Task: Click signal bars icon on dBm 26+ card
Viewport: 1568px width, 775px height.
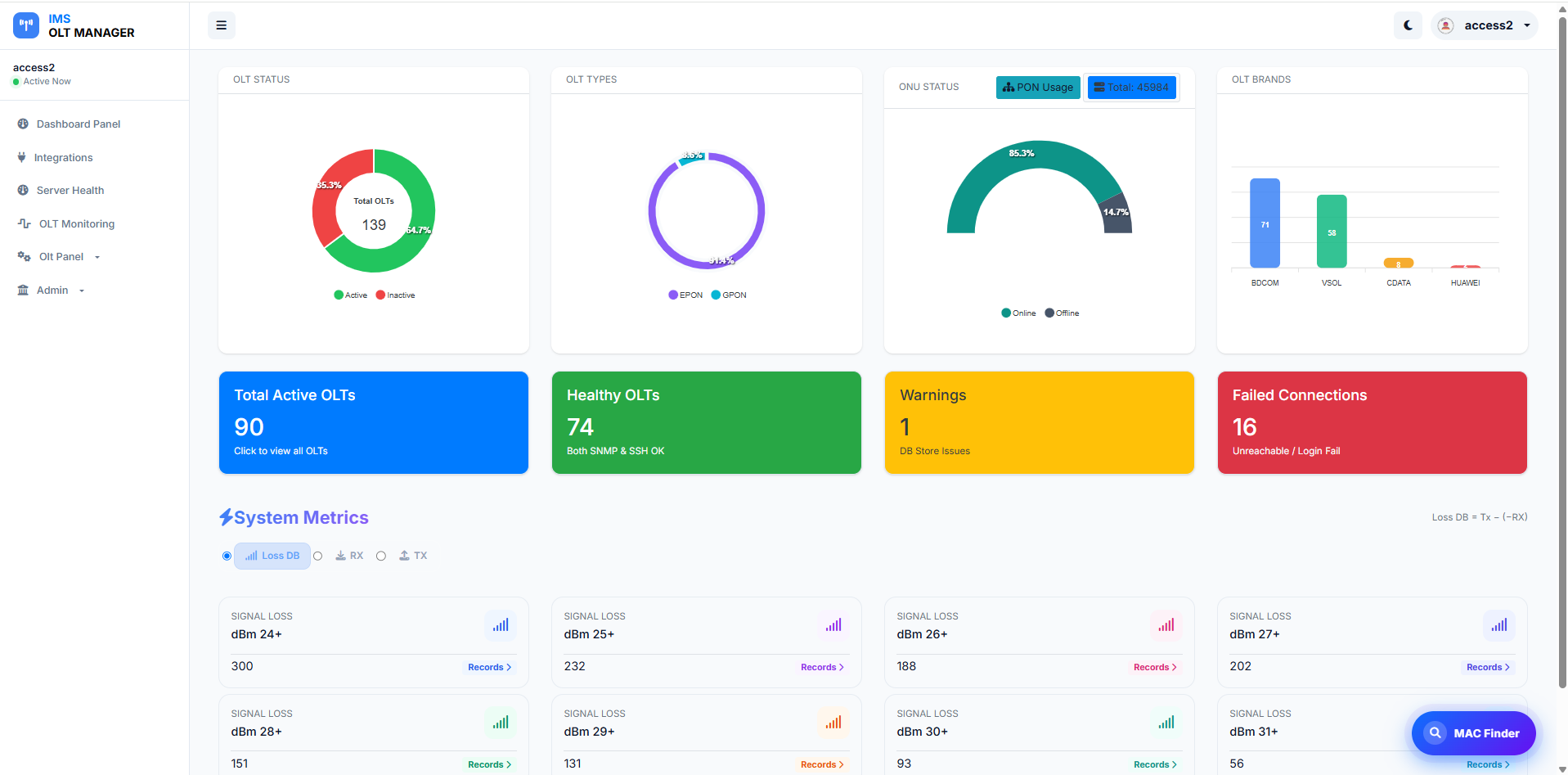Action: point(1166,625)
